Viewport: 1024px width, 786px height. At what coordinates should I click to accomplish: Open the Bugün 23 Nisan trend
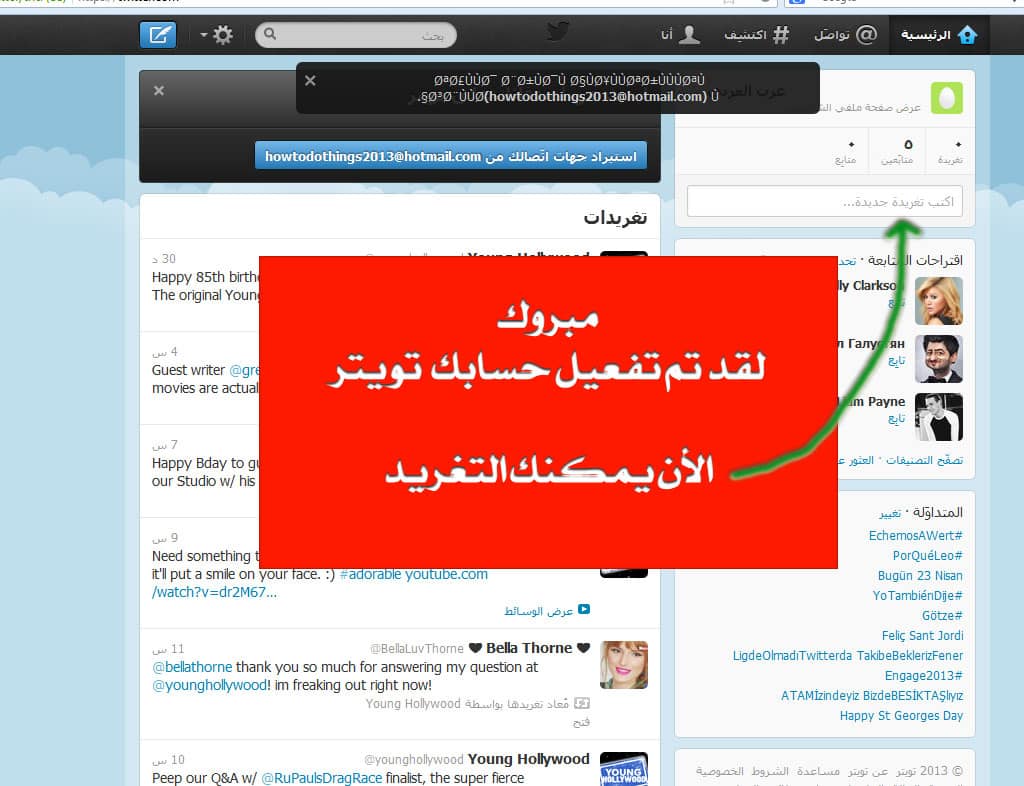(x=920, y=576)
